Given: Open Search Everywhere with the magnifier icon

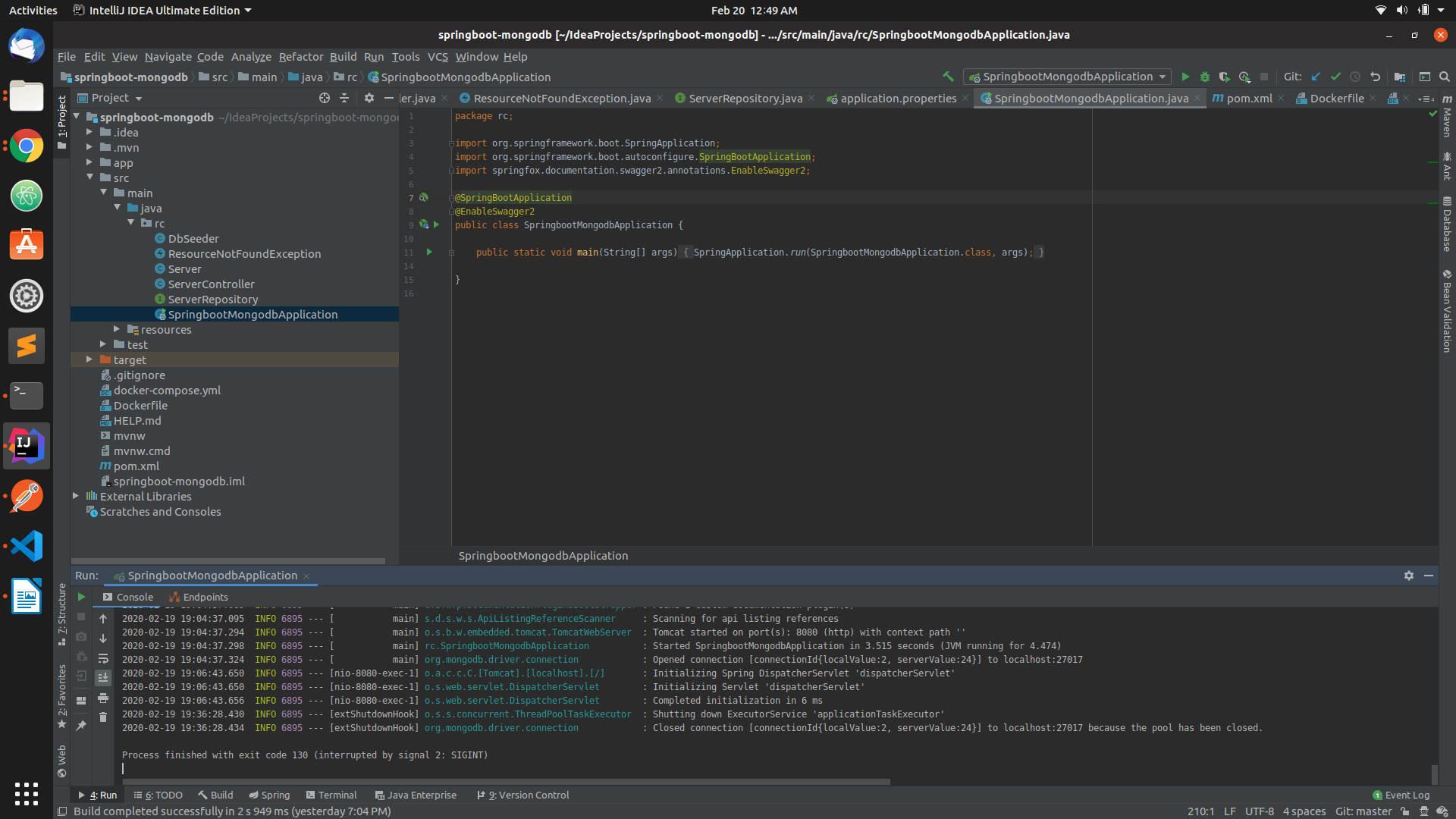Looking at the screenshot, I should pos(1445,77).
